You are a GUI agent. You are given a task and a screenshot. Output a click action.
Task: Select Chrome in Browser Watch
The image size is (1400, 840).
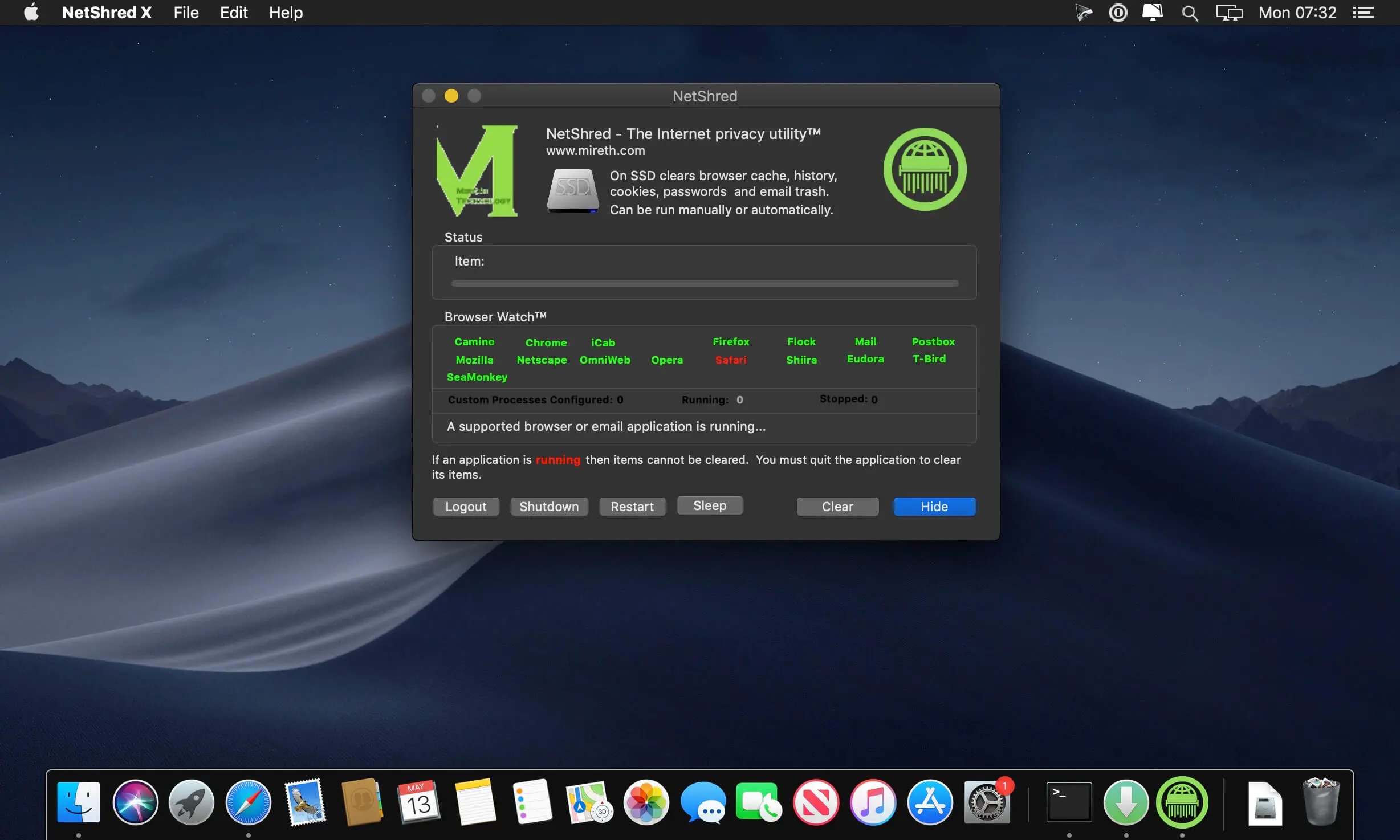(x=546, y=342)
